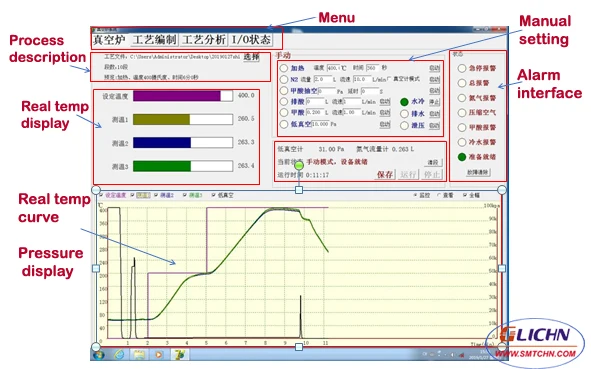Click the purple 设定温度 progress bar

pos(183,96)
